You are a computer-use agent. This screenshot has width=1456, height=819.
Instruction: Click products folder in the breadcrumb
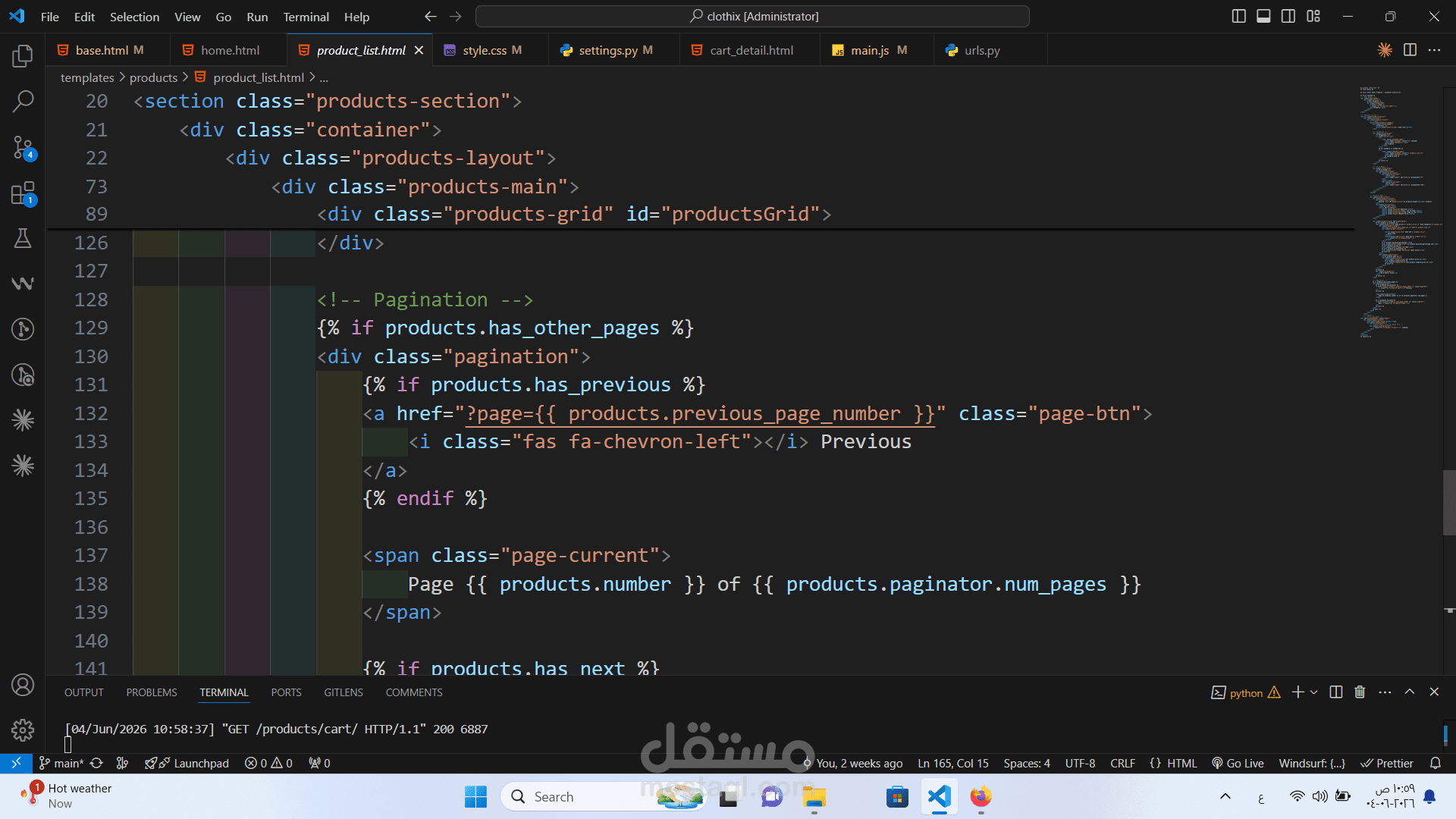click(153, 77)
